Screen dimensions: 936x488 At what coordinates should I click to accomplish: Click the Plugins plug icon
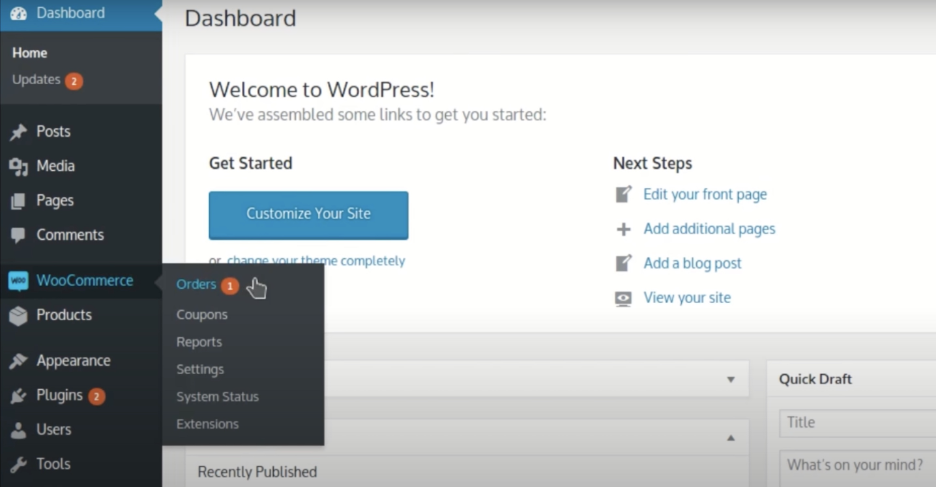tap(18, 396)
